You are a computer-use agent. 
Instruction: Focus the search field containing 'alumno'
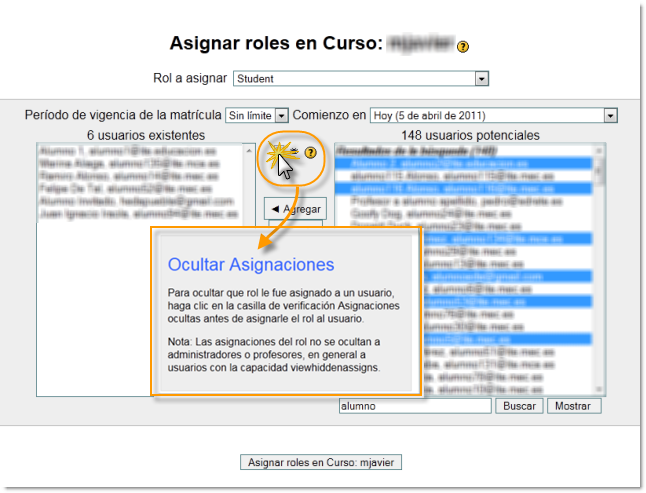pos(414,406)
